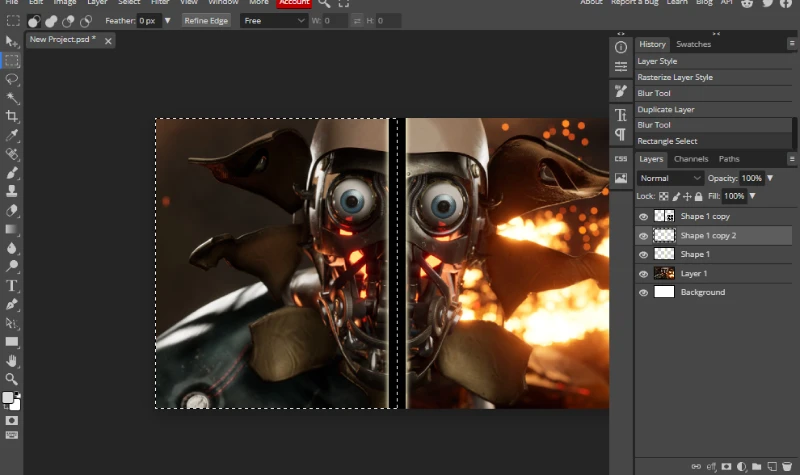Viewport: 800px width, 475px height.
Task: Open the Properties sliders panel icon
Action: click(x=621, y=67)
